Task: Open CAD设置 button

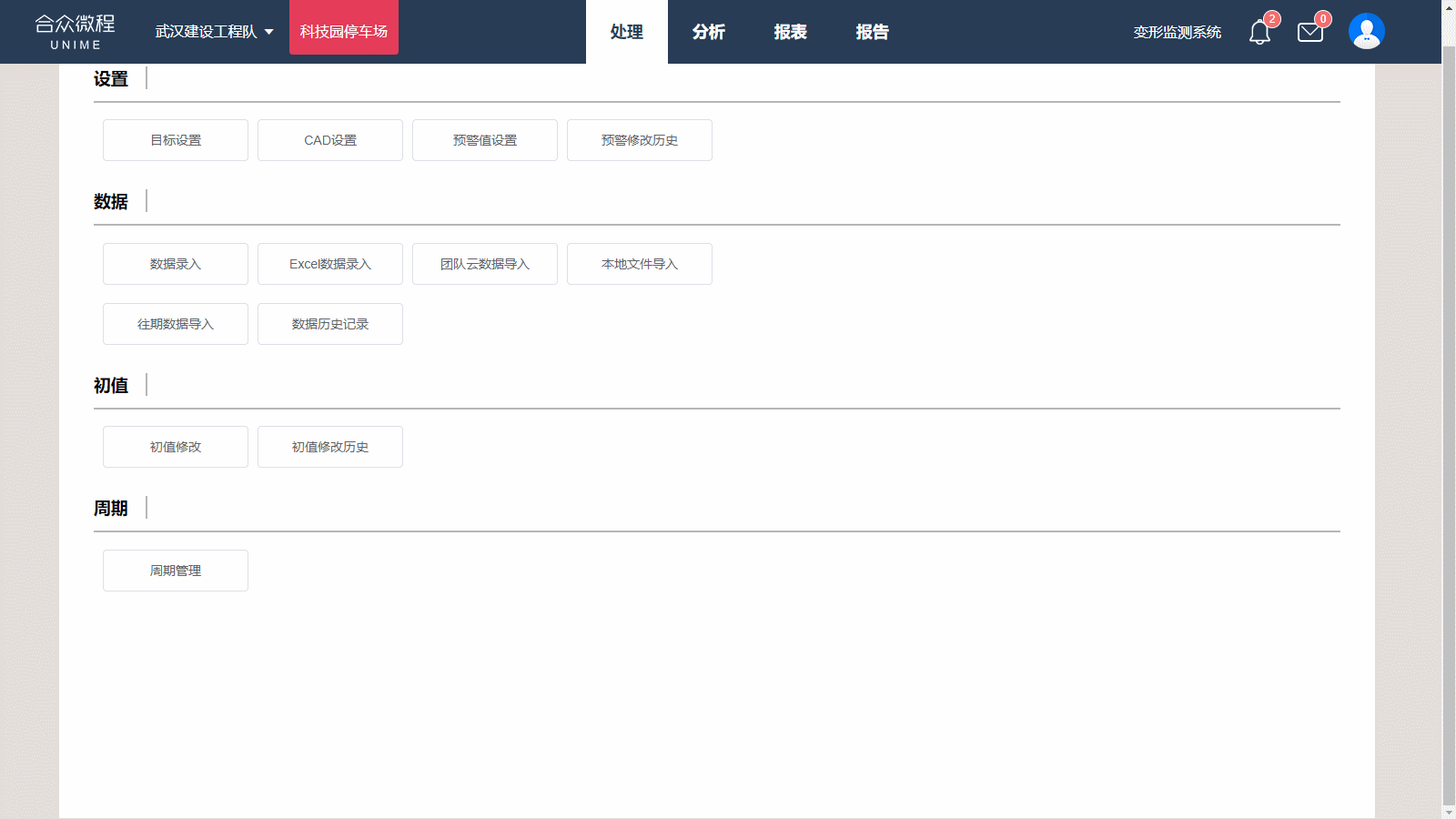Action: click(330, 140)
